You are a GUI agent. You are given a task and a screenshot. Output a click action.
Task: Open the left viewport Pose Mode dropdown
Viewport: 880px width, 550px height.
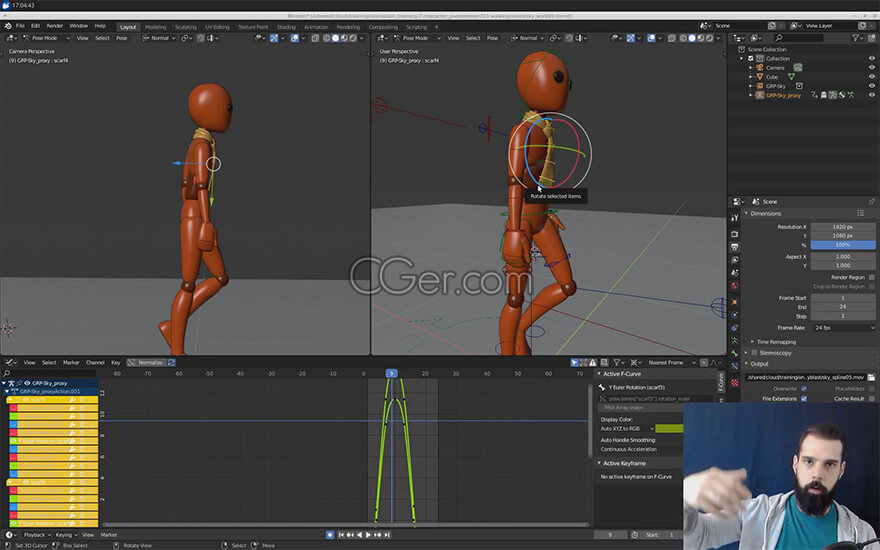click(x=47, y=38)
